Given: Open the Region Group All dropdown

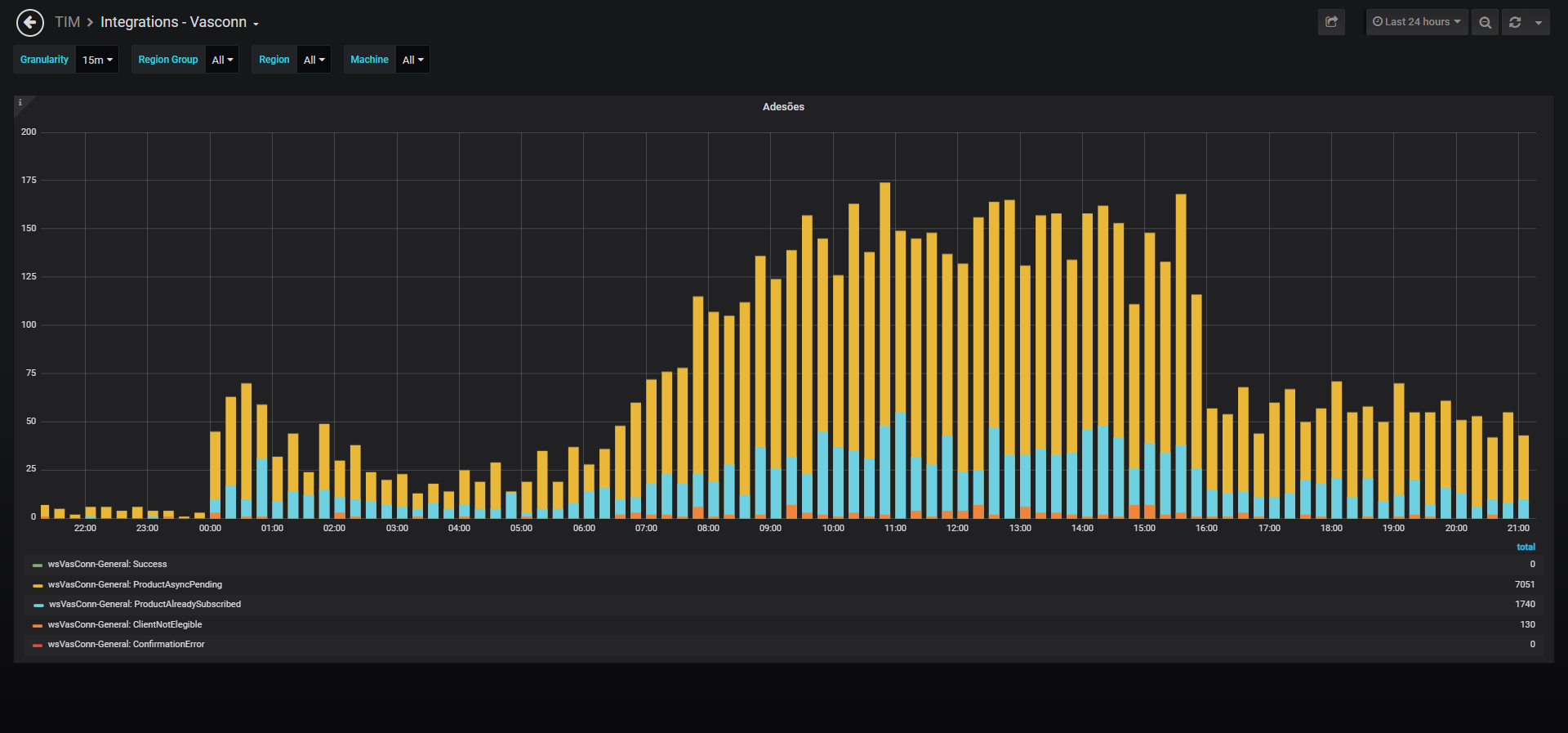Looking at the screenshot, I should click(222, 60).
